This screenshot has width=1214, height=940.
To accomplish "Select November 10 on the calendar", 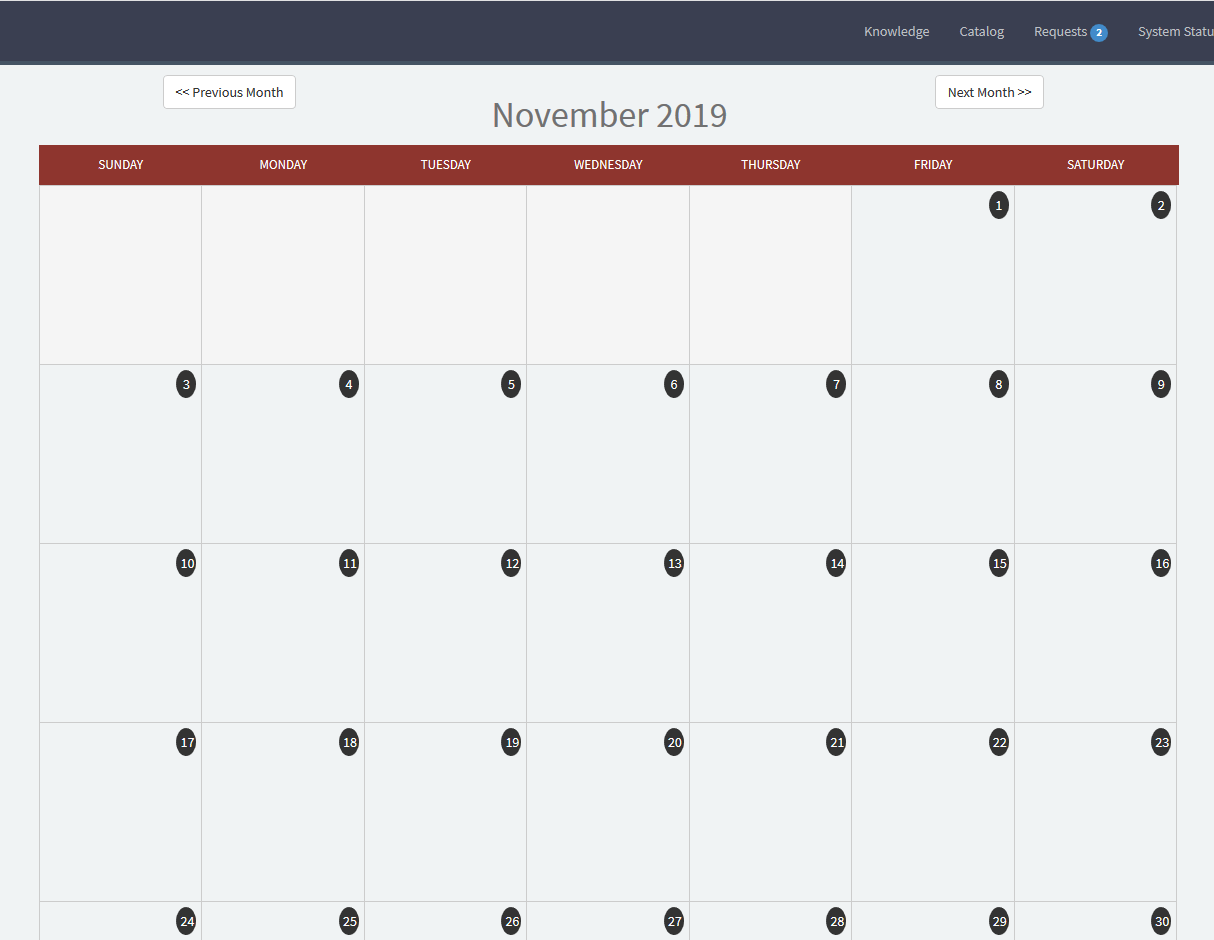I will [186, 563].
